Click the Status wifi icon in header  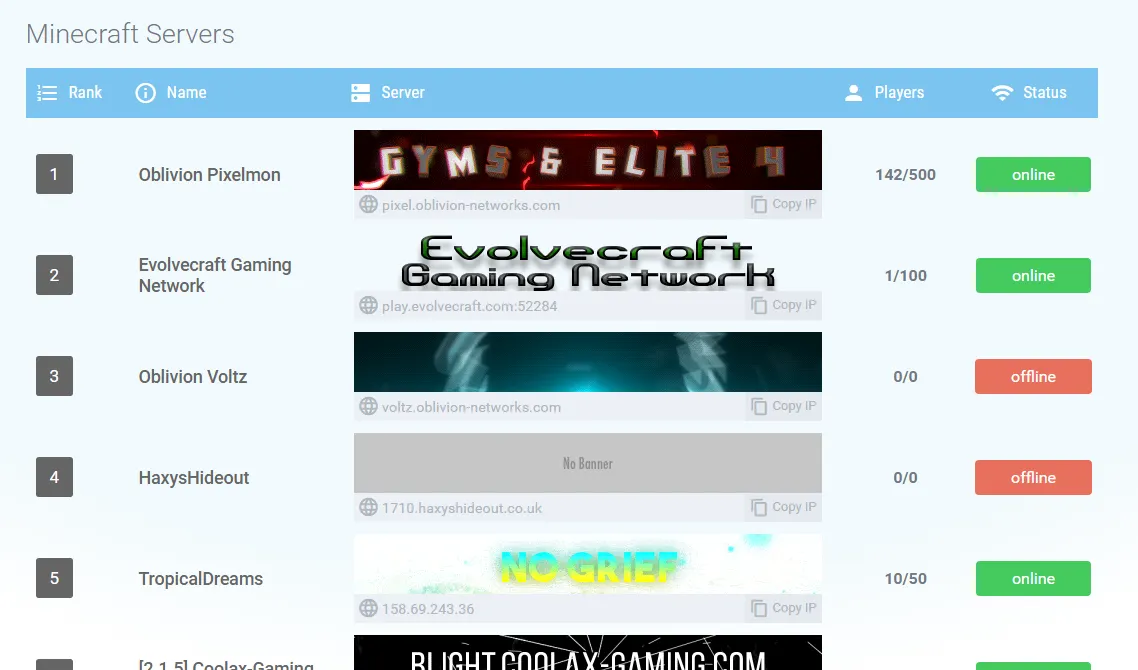click(x=1002, y=93)
